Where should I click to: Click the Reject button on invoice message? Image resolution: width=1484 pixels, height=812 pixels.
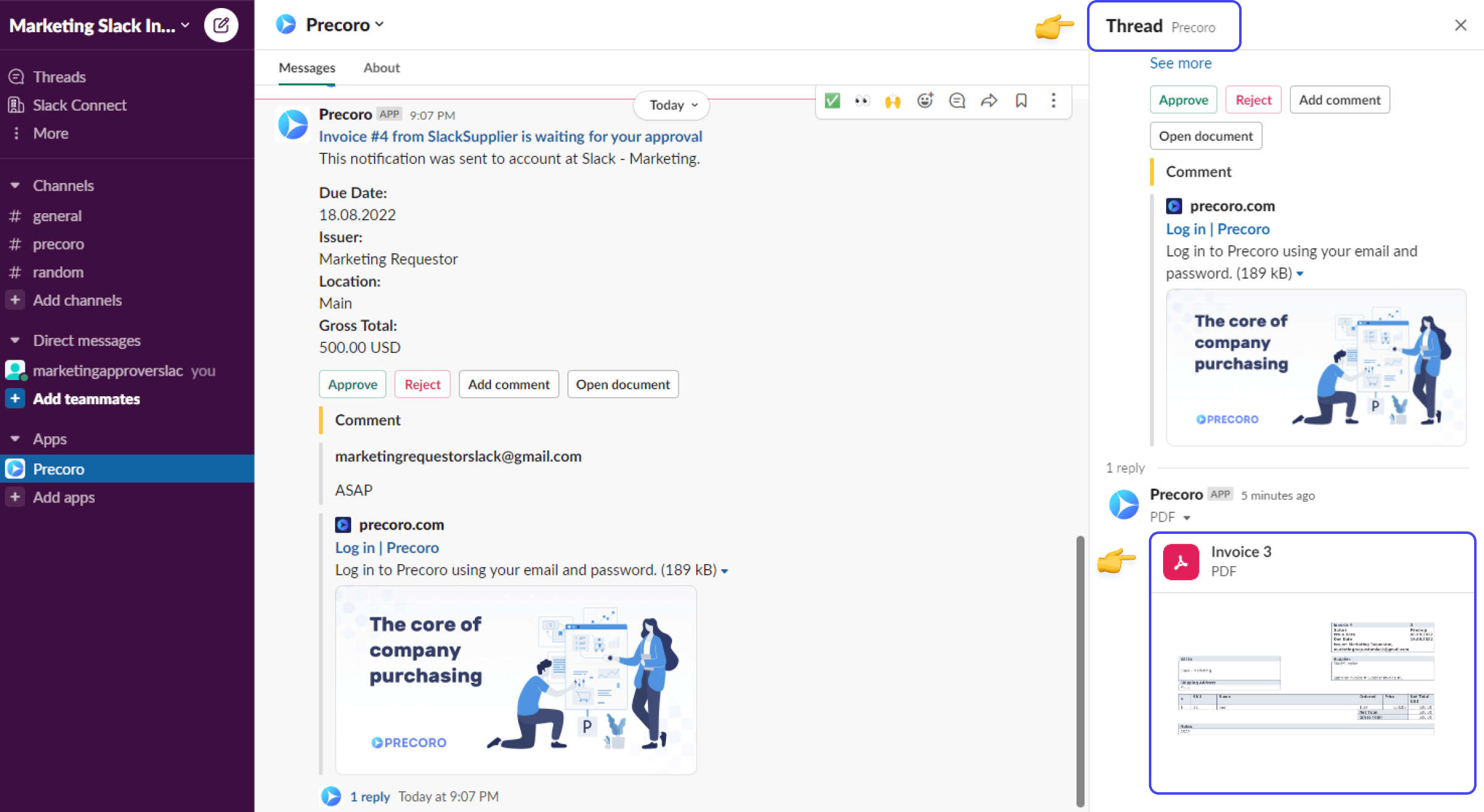[422, 383]
